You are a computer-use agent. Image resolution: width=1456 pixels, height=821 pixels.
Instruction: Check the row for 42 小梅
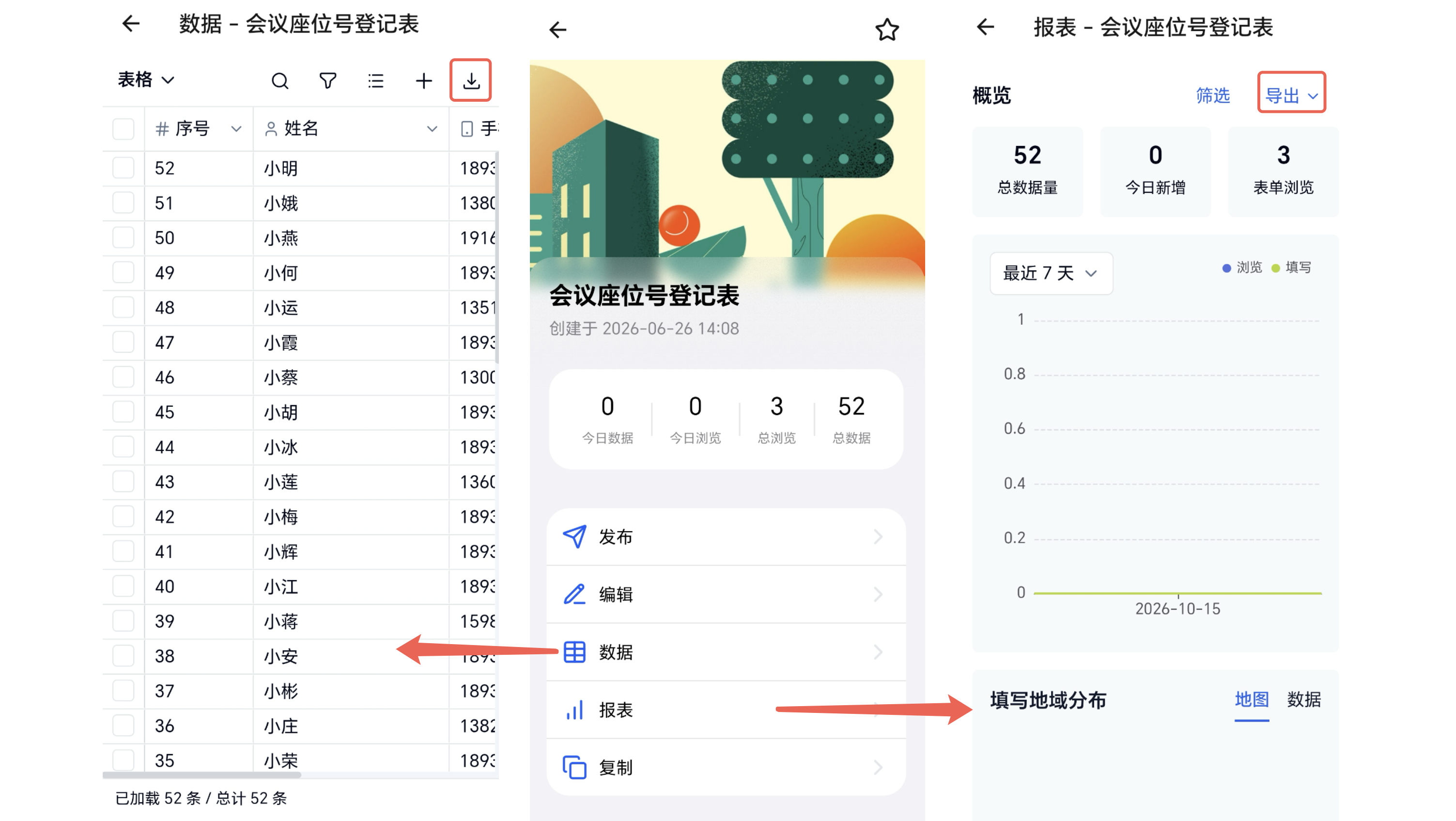click(x=123, y=516)
